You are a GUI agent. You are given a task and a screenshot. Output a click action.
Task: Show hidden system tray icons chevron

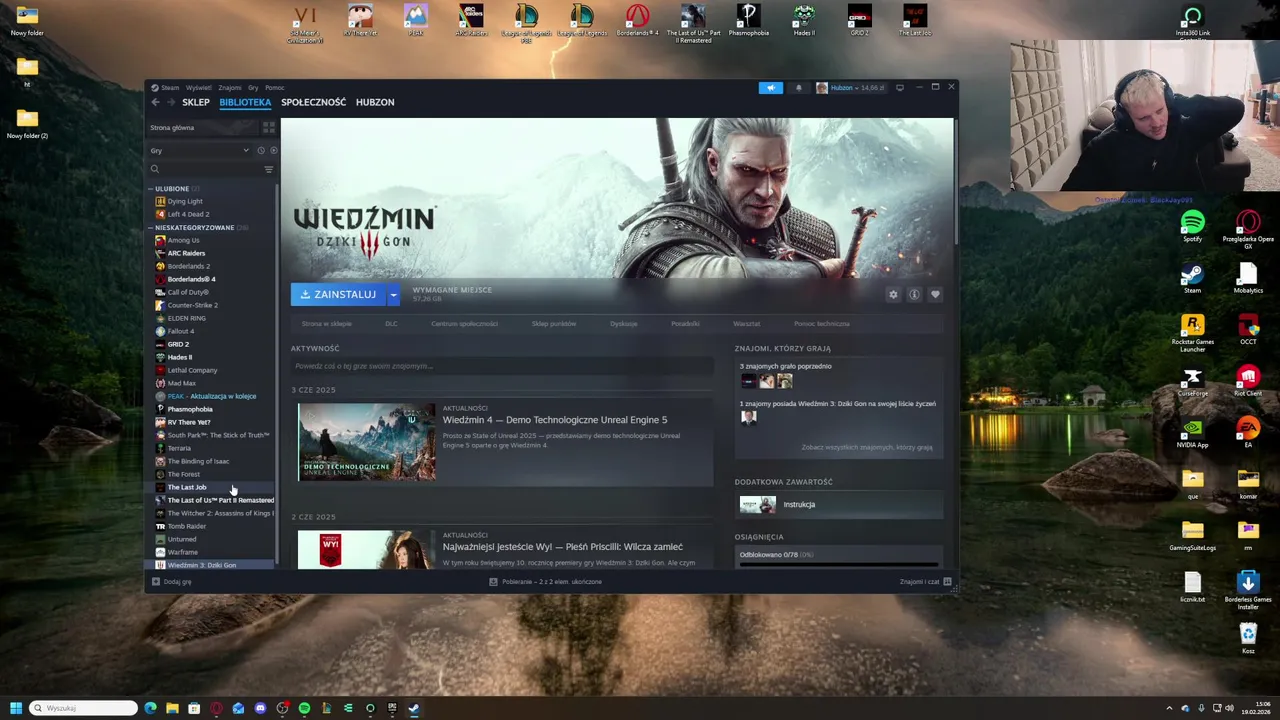[1169, 708]
